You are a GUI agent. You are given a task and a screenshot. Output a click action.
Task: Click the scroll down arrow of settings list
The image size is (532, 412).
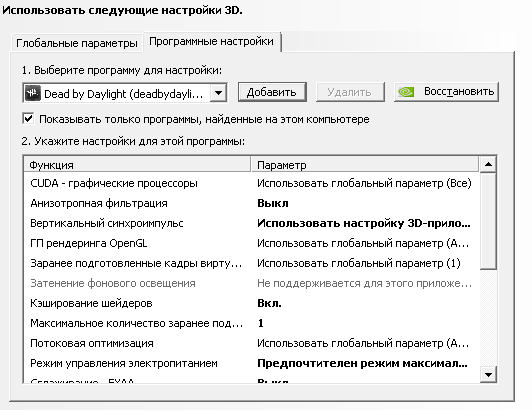488,375
